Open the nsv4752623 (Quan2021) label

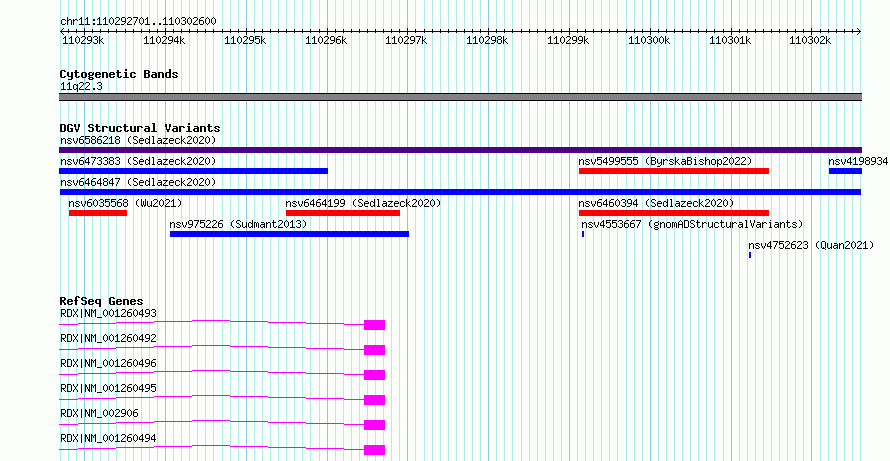(811, 245)
